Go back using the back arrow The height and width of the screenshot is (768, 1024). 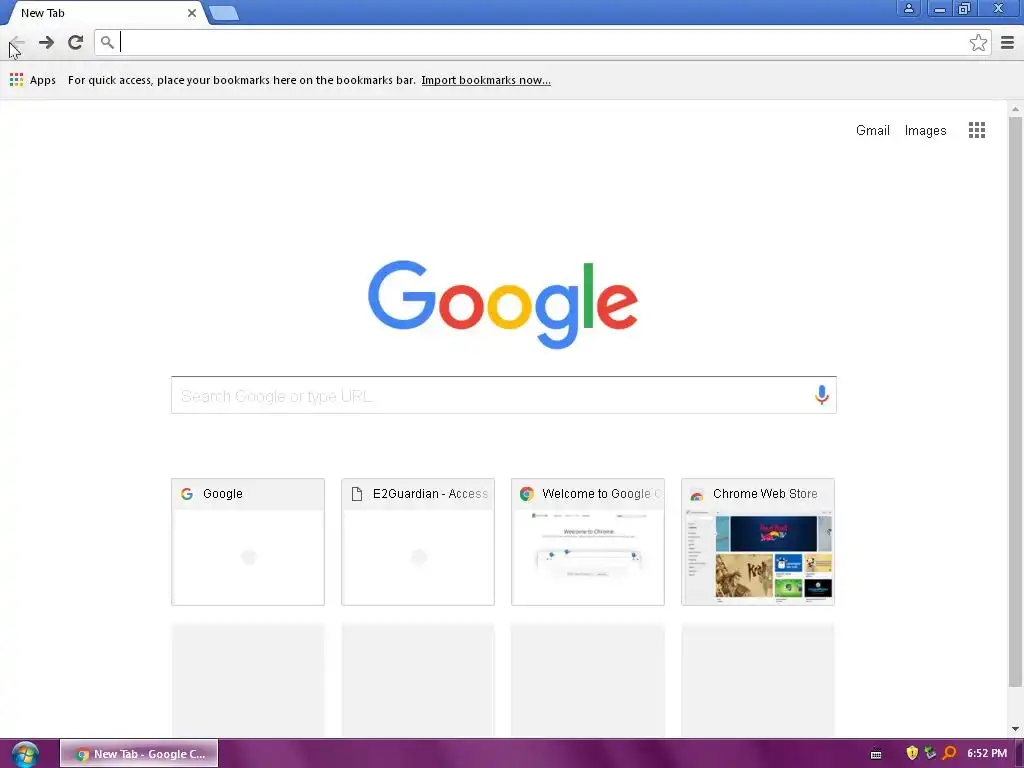tap(17, 42)
